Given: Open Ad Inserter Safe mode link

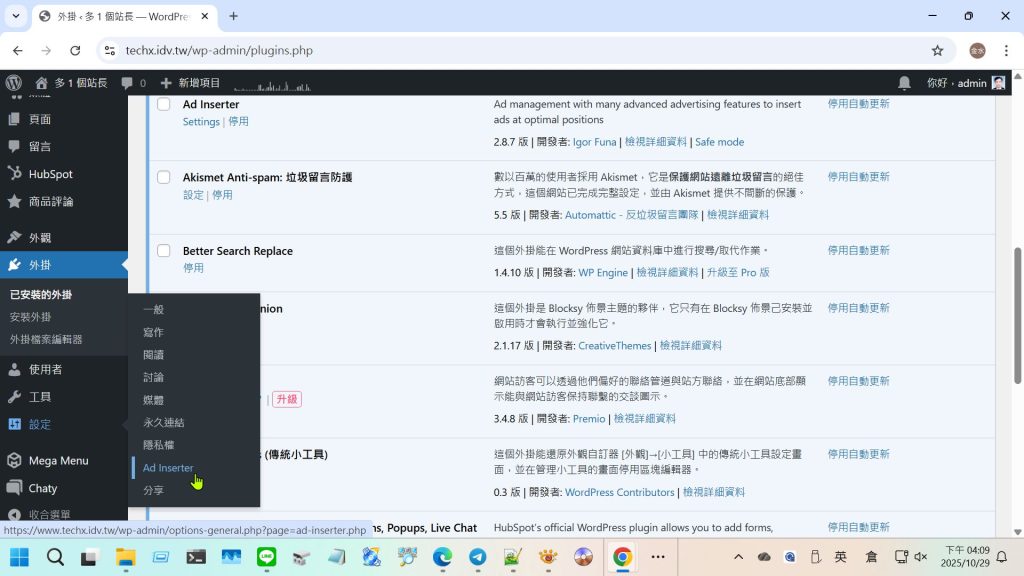Looking at the screenshot, I should click(x=719, y=142).
